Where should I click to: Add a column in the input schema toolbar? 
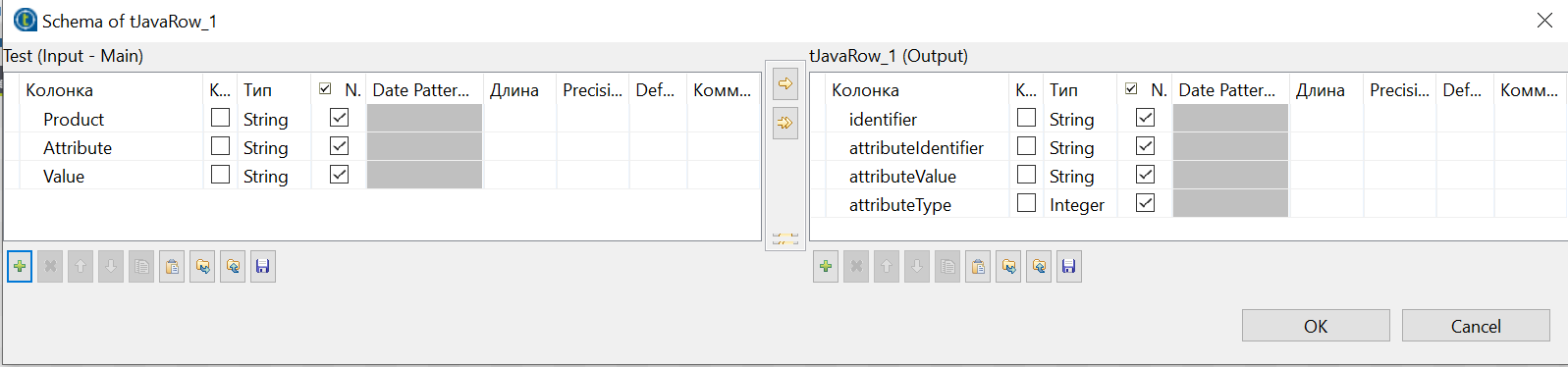tap(20, 266)
